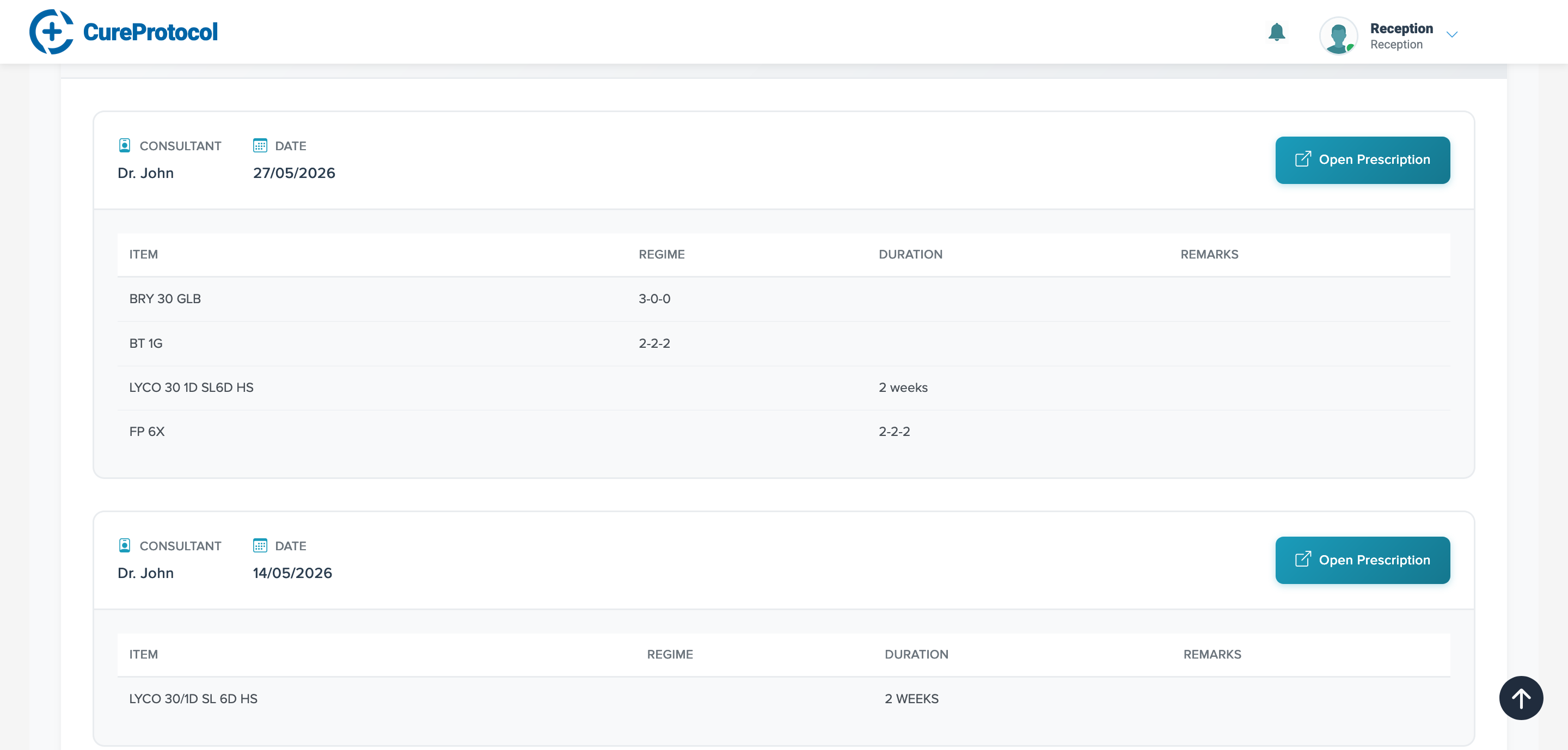Open prescription dated 27/05/2026
Image resolution: width=1568 pixels, height=750 pixels.
click(1362, 160)
